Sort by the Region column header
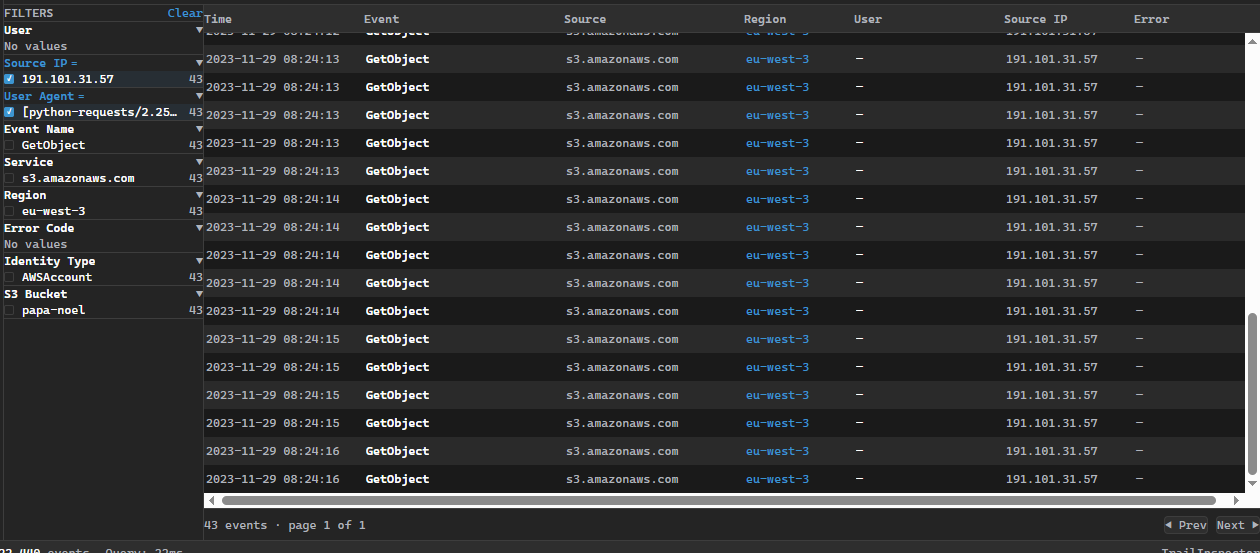Viewport: 1260px width, 553px height. [x=765, y=19]
